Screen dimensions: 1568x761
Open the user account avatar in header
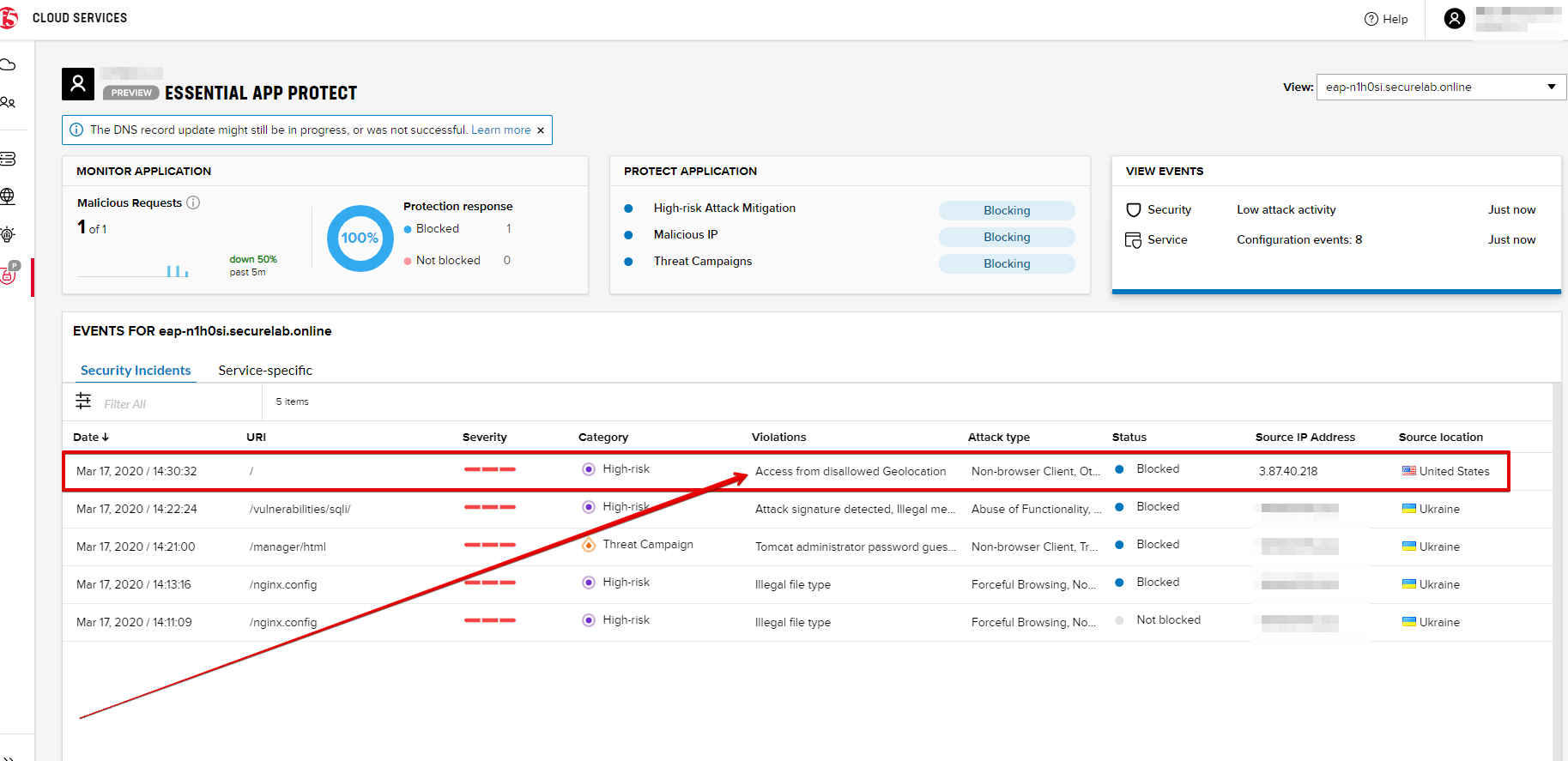[1455, 18]
